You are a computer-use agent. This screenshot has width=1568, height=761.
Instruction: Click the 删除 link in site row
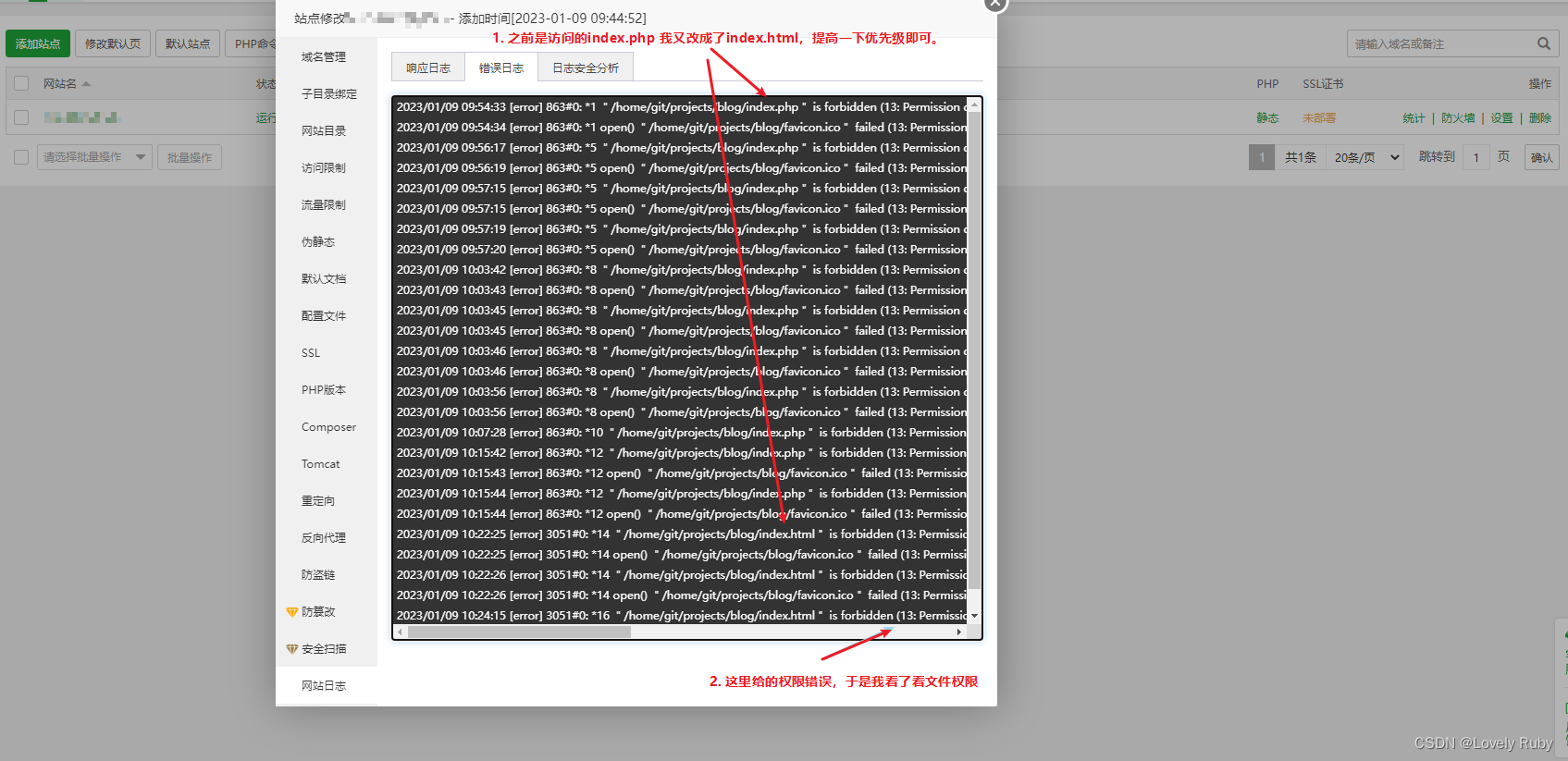click(x=1540, y=118)
